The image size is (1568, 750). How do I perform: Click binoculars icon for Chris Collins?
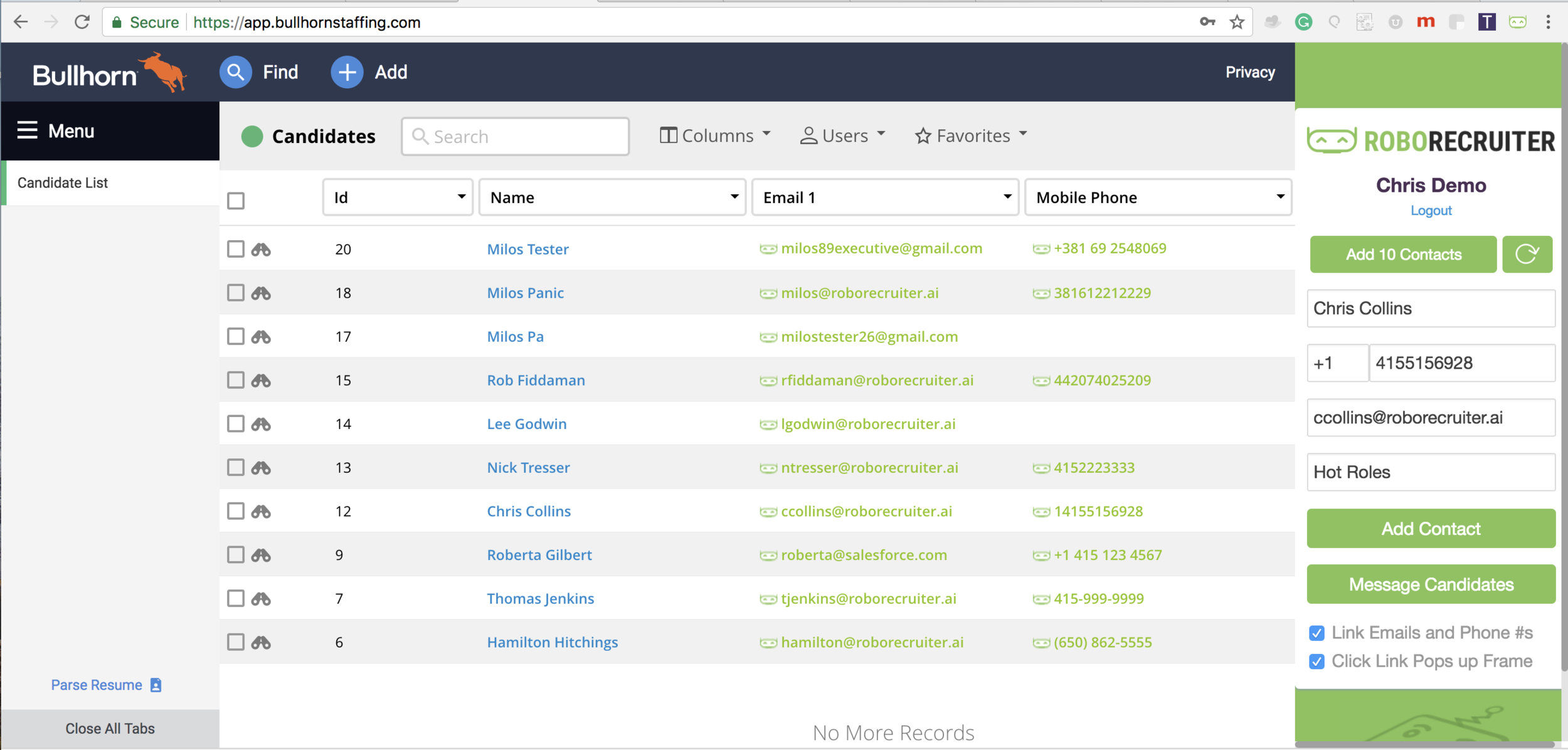[261, 511]
